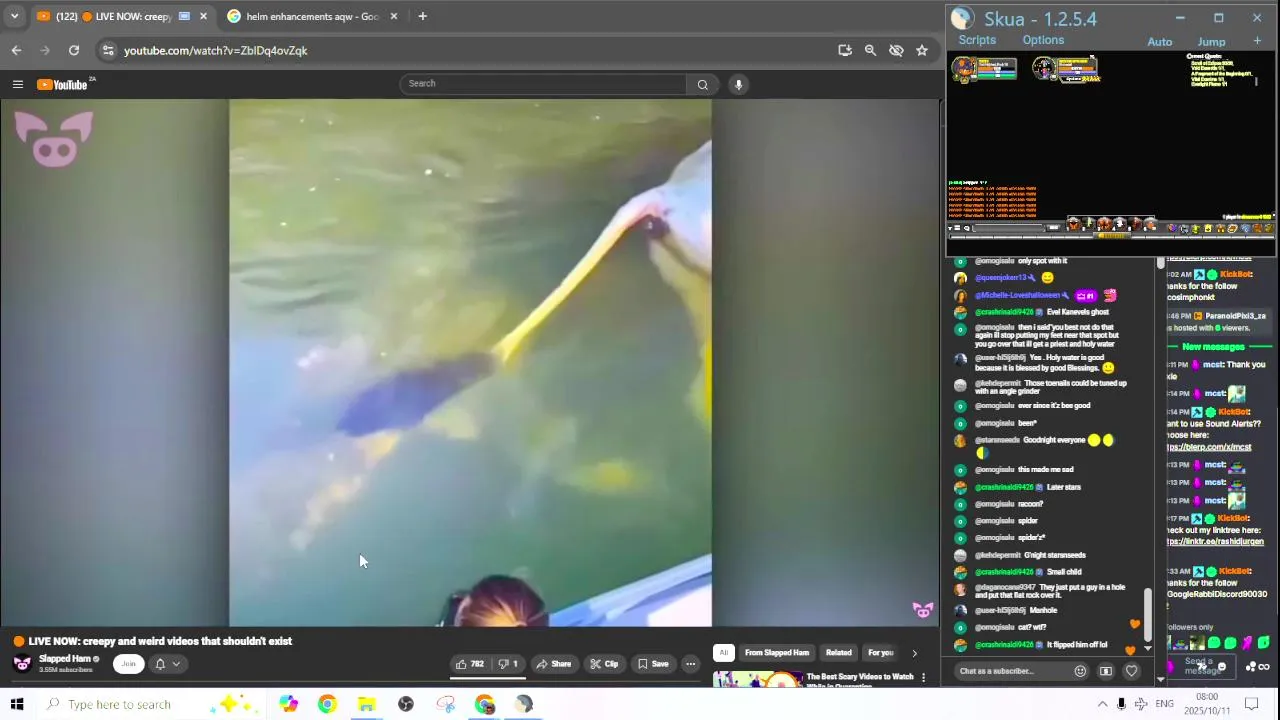The width and height of the screenshot is (1280, 720).
Task: Like the video with thumbs up
Action: 470,664
